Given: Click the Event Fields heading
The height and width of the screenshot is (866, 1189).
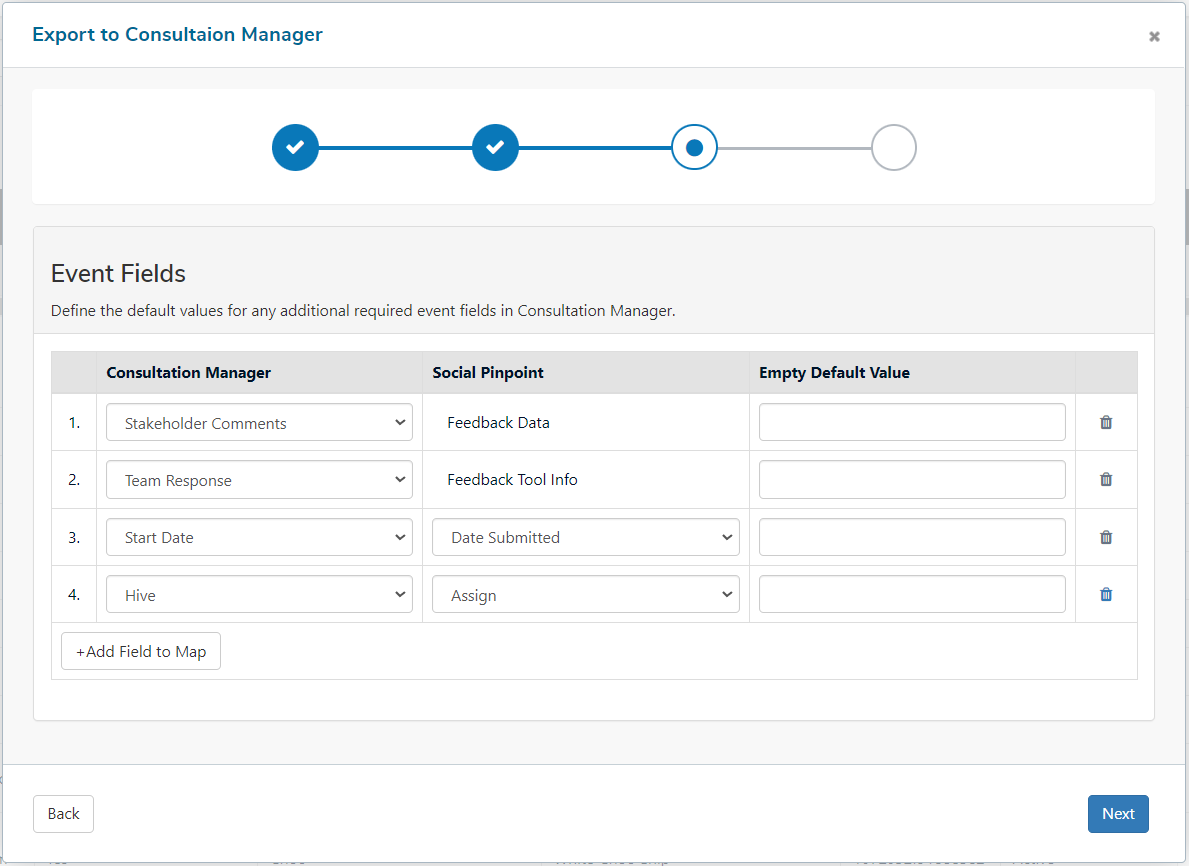Looking at the screenshot, I should pyautogui.click(x=118, y=273).
